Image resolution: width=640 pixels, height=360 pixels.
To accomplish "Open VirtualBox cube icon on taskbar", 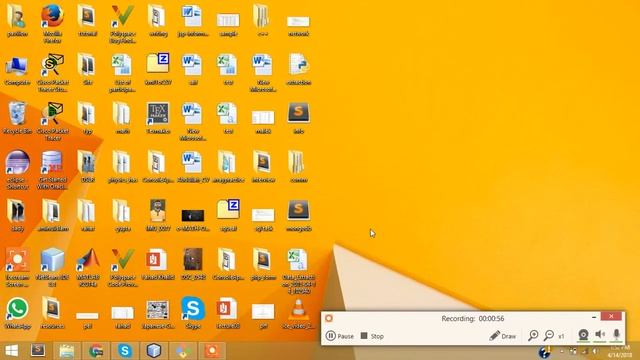I will pyautogui.click(x=154, y=351).
